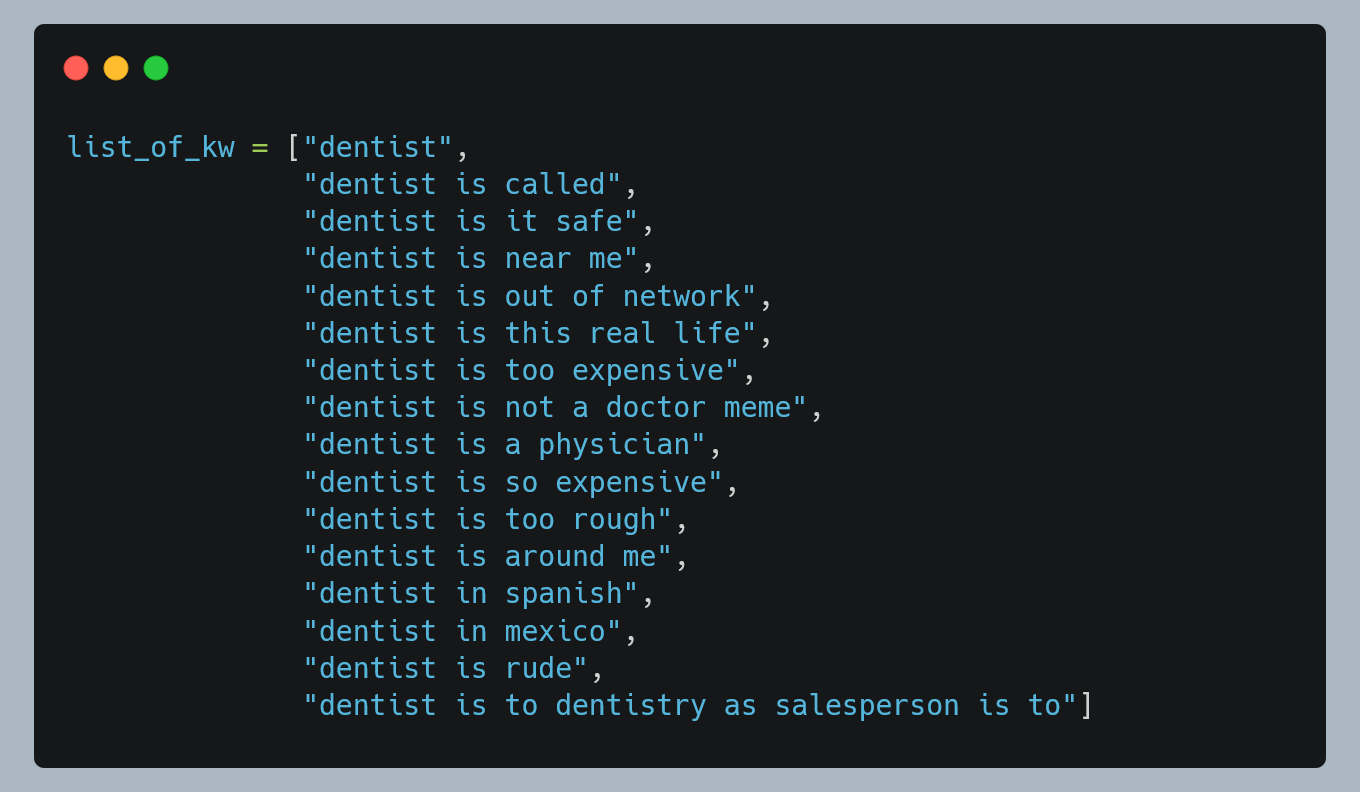
Task: Click the list_of_kw variable name
Action: tap(151, 148)
